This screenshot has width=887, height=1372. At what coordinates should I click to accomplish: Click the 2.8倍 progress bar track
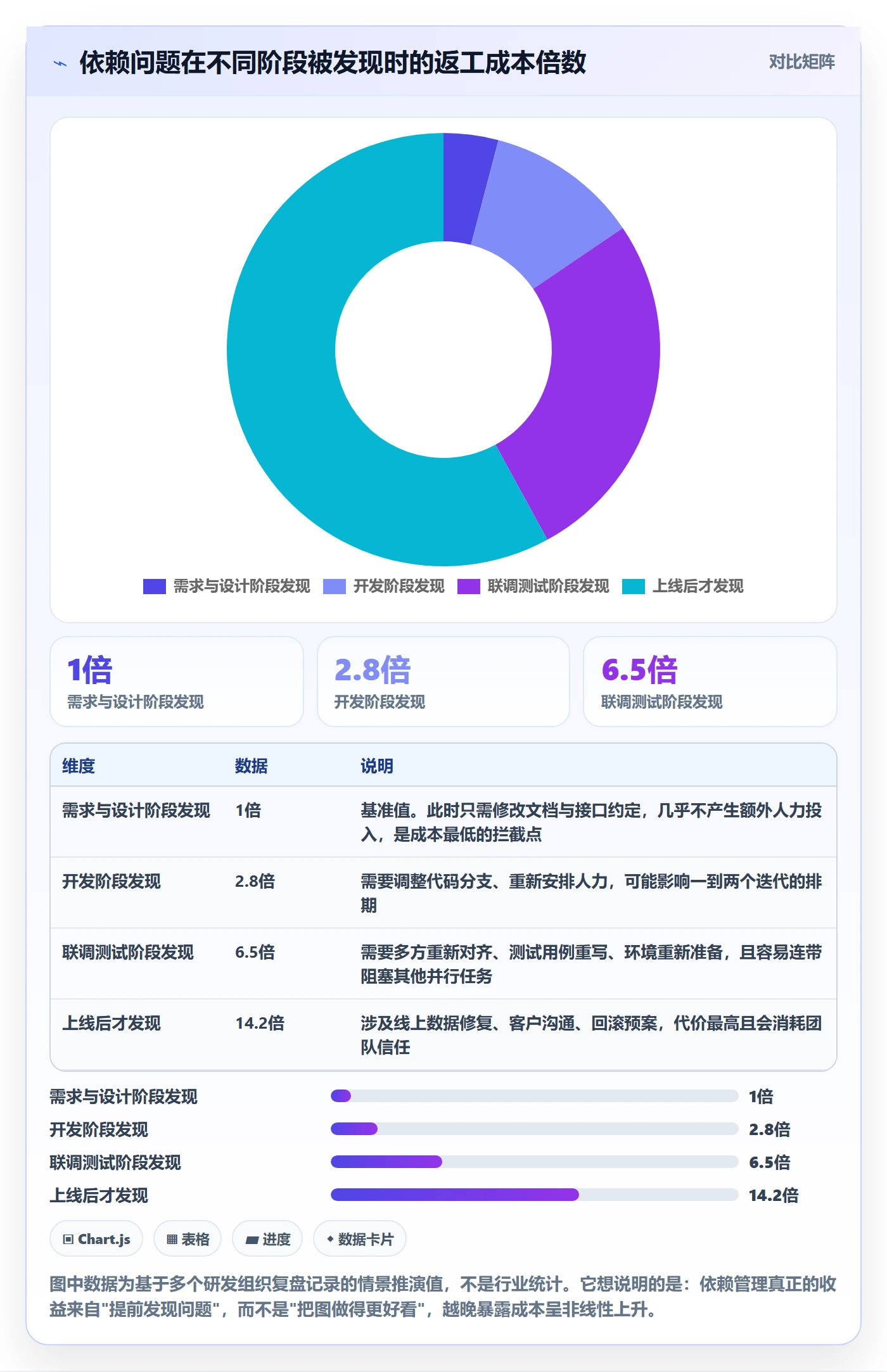[x=535, y=1129]
